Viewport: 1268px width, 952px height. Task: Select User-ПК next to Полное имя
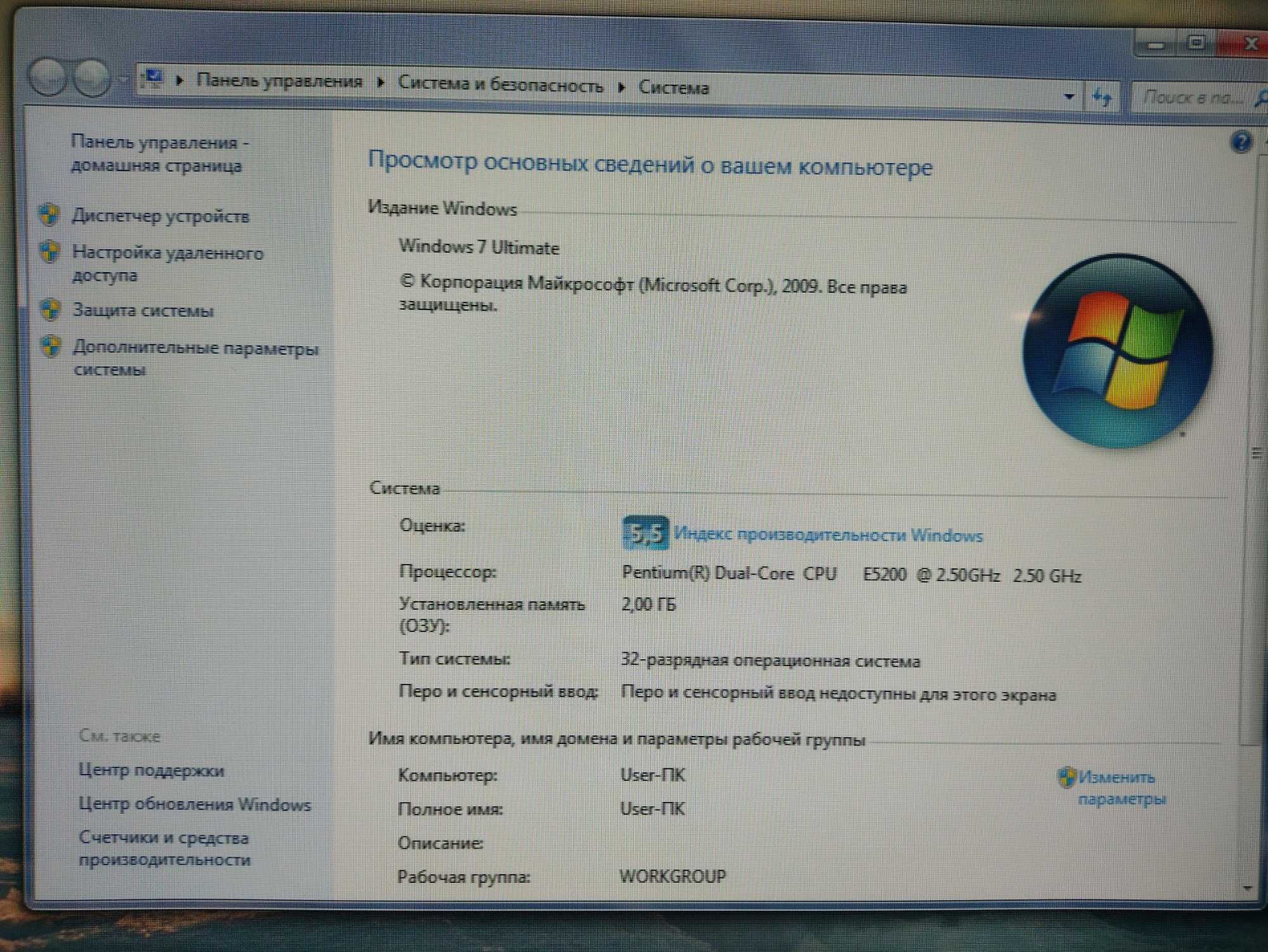652,809
